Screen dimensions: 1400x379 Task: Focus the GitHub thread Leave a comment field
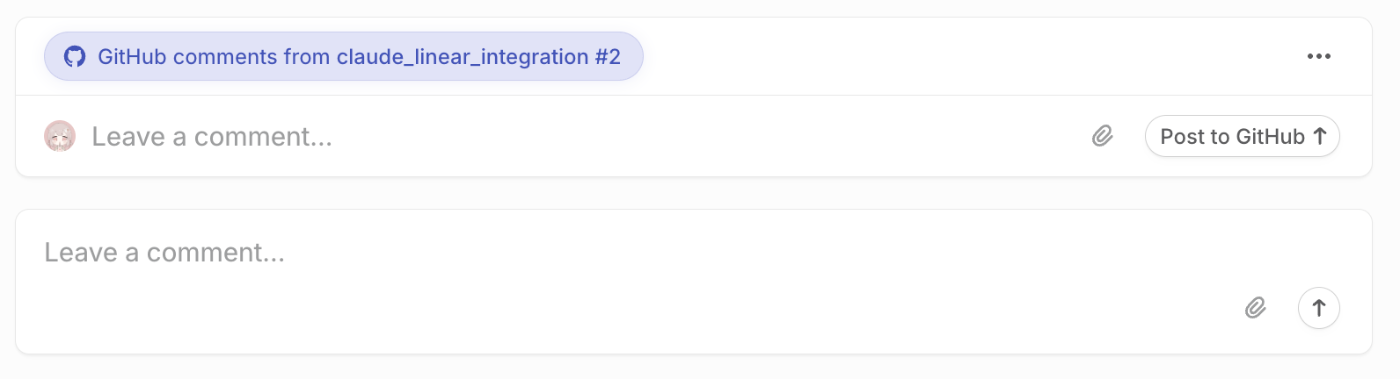[580, 136]
